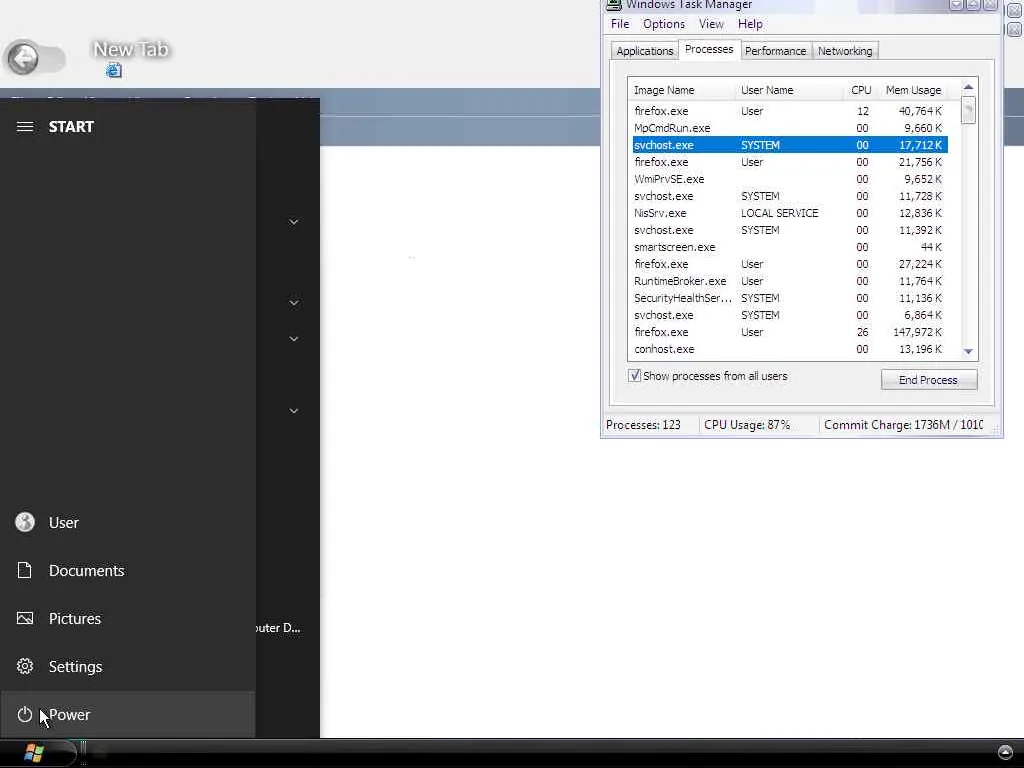
Task: Click the Internet Explorer icon under New Tab
Action: tap(114, 70)
